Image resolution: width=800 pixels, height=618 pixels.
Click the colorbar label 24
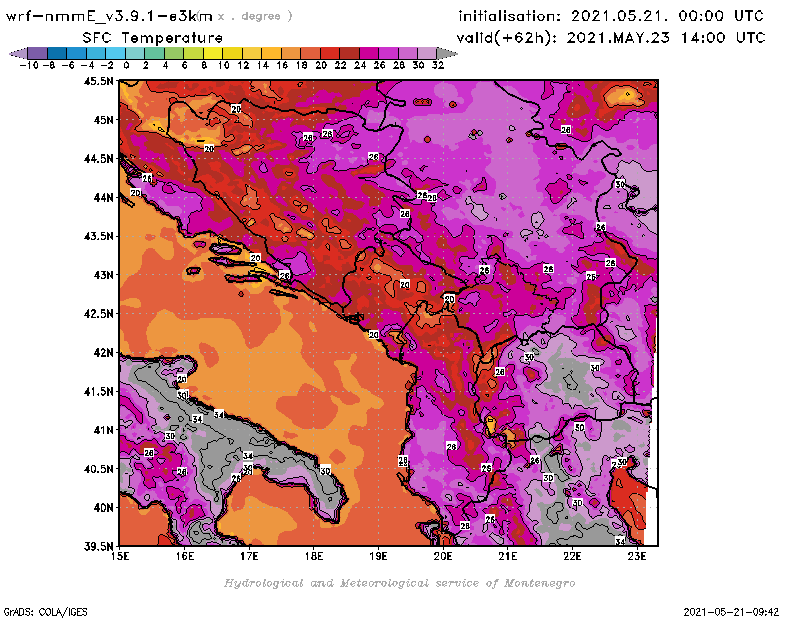coord(360,65)
